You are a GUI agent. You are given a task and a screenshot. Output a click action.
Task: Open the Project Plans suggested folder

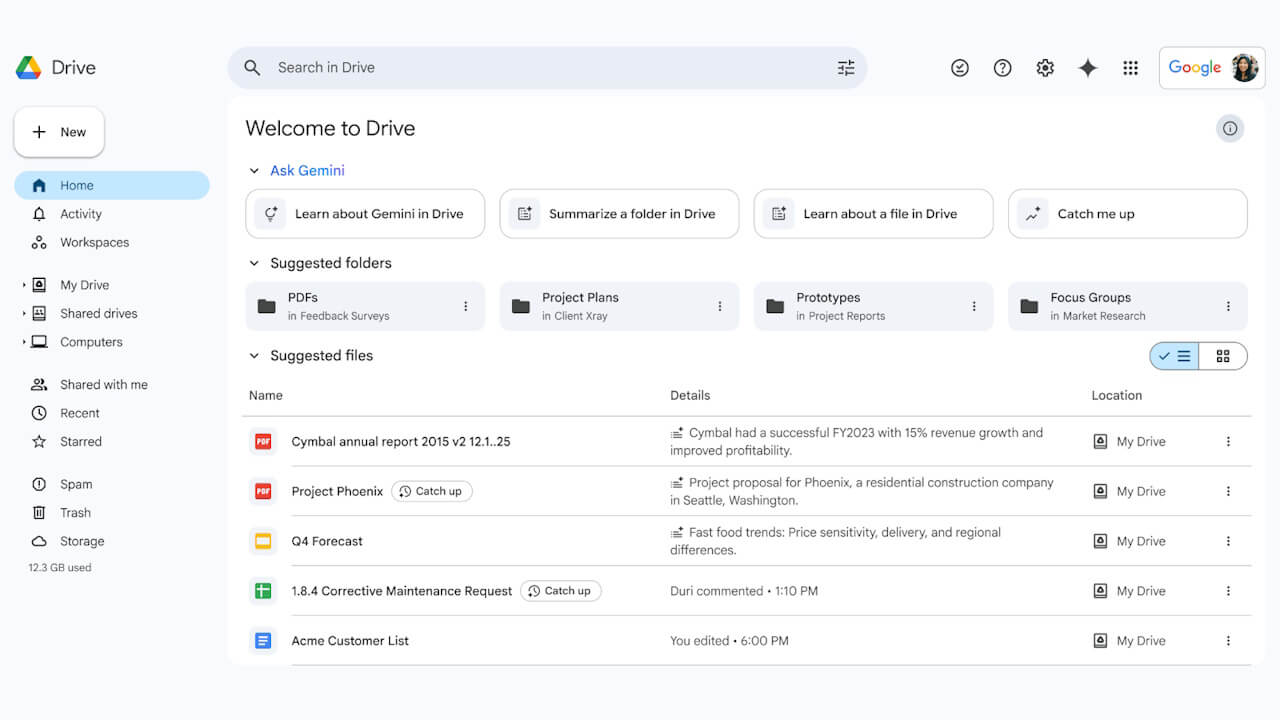coord(619,306)
